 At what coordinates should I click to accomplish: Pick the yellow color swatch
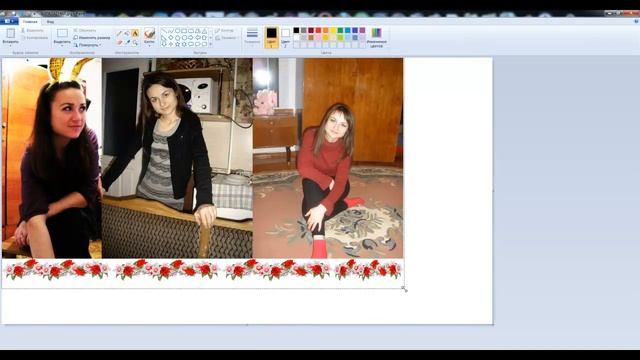coord(333,31)
